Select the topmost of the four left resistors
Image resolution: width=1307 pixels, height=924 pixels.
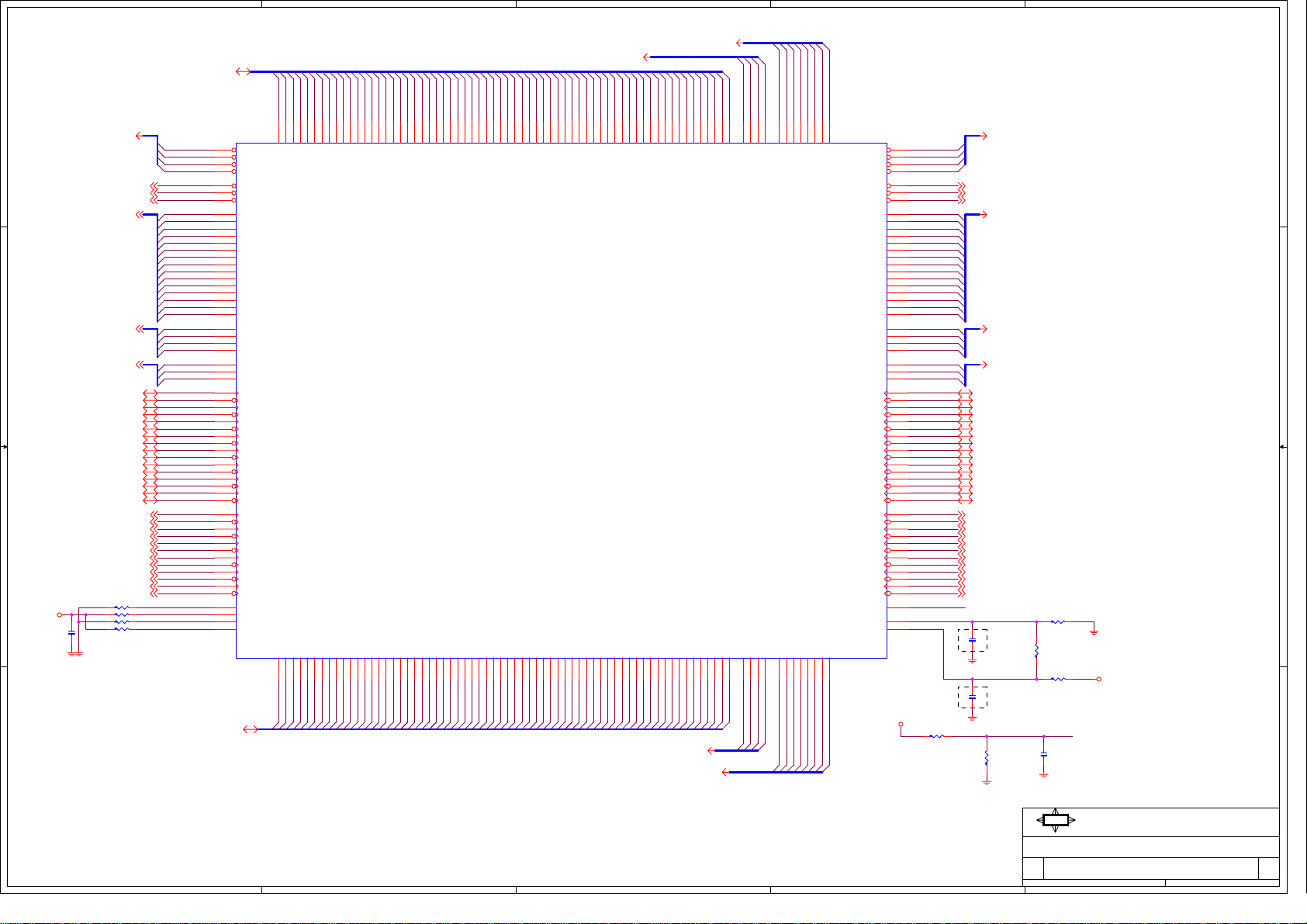(x=122, y=607)
